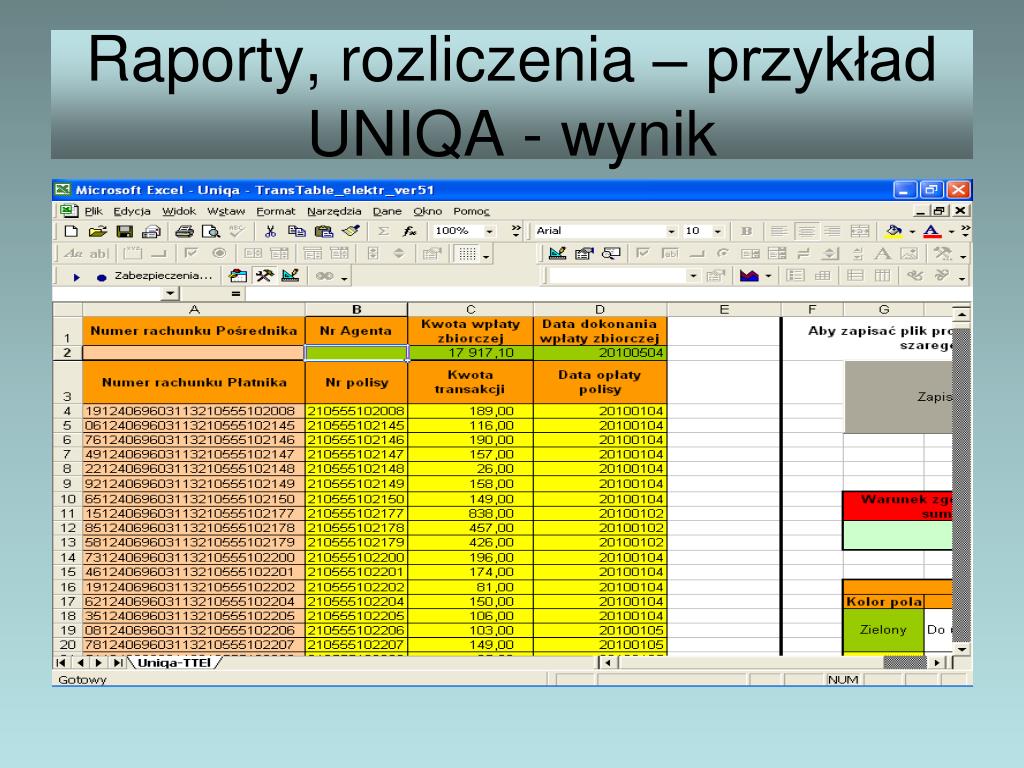Viewport: 1024px width, 768px height.
Task: Click the AutoSum sigma icon
Action: 383,231
